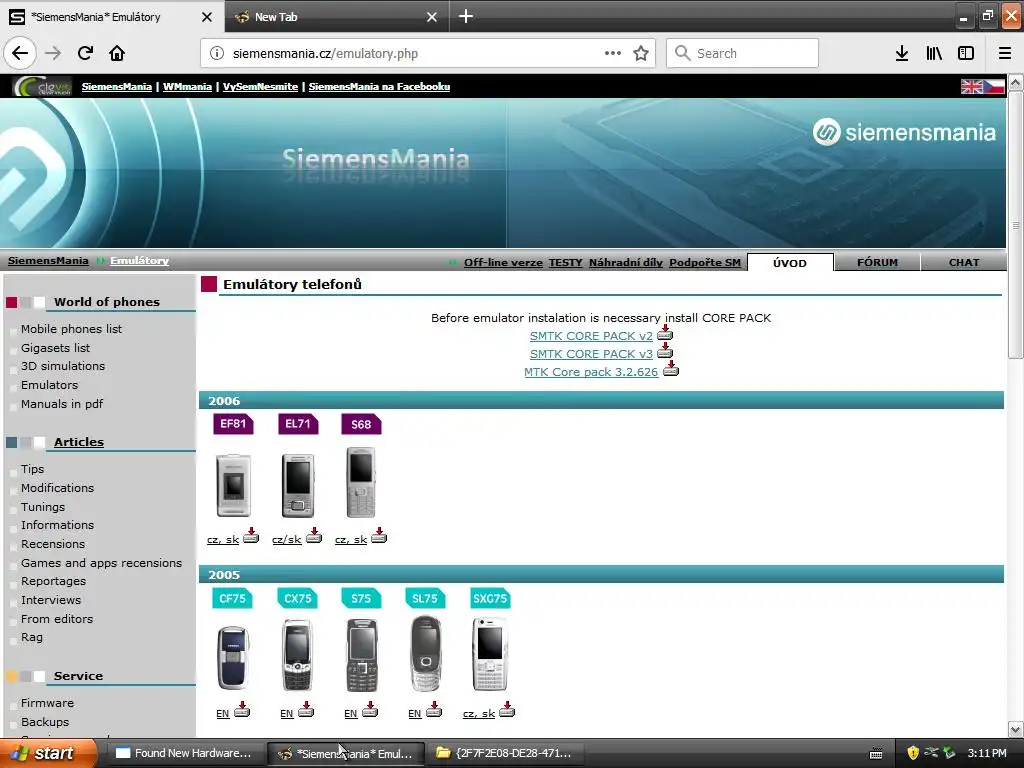1024x768 pixels.
Task: Focus the browser Search field
Action: click(x=743, y=54)
